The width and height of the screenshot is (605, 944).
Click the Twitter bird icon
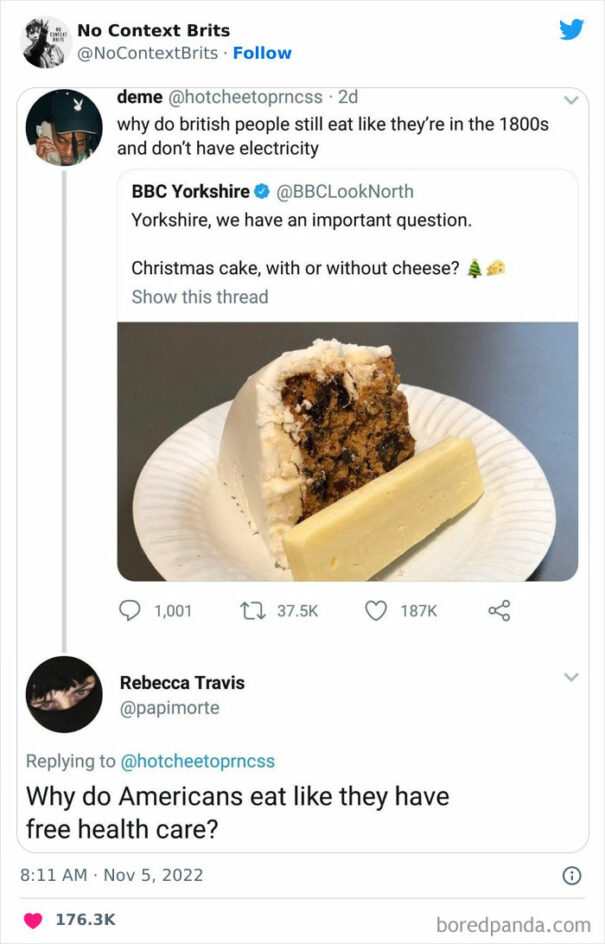[571, 30]
